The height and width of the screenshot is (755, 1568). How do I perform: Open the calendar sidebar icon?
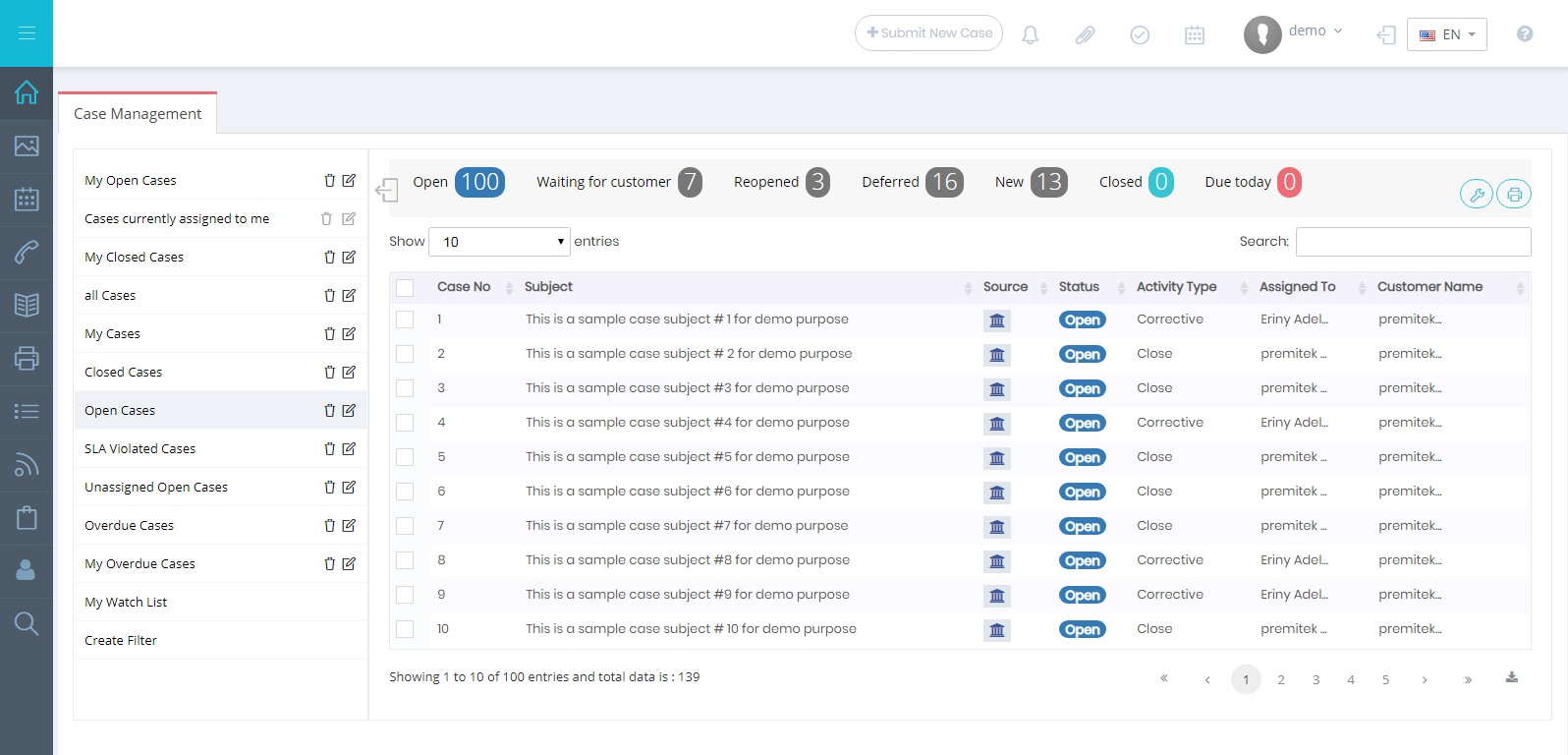pyautogui.click(x=27, y=200)
